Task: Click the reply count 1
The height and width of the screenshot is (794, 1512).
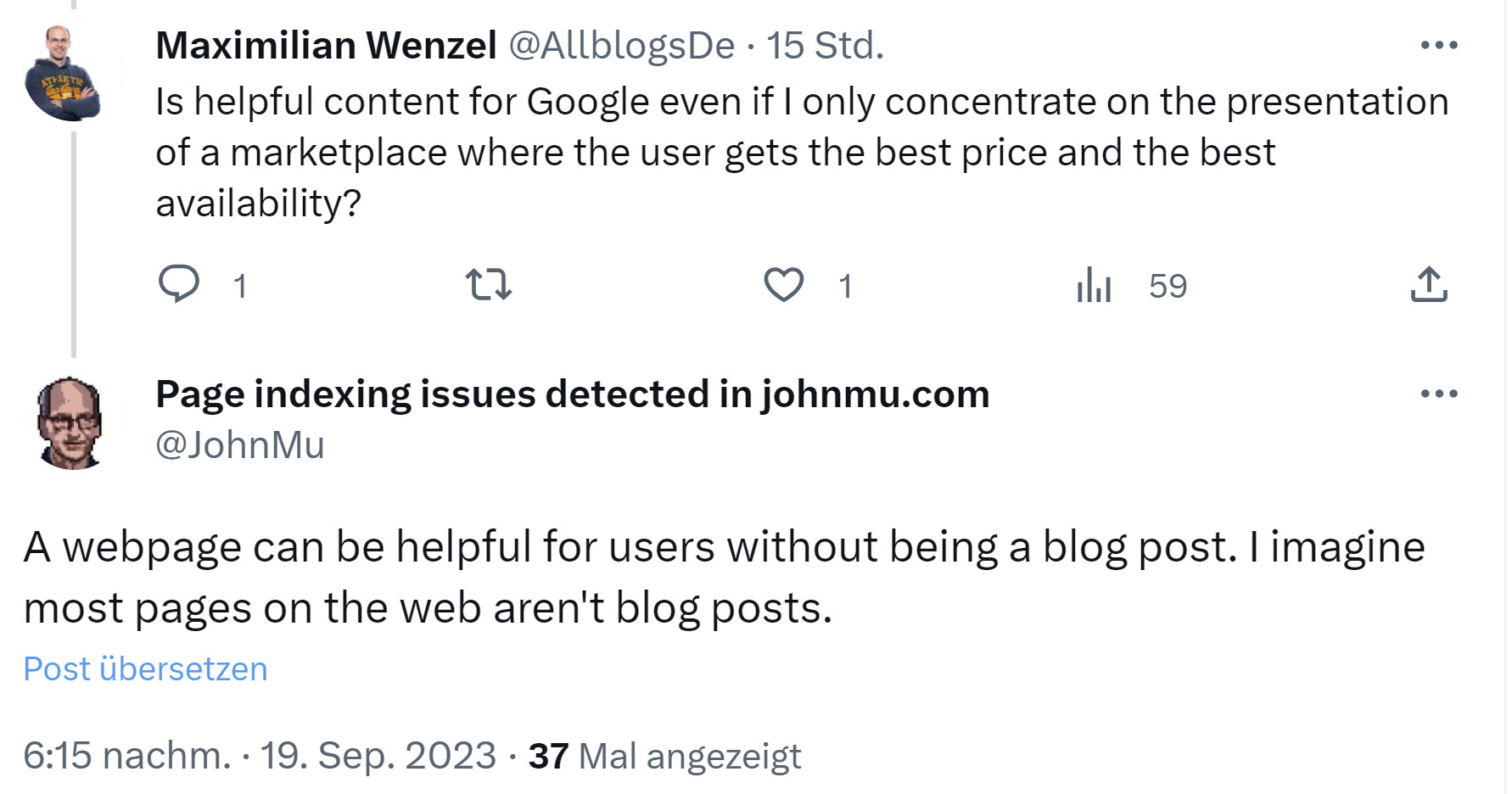Action: [240, 286]
